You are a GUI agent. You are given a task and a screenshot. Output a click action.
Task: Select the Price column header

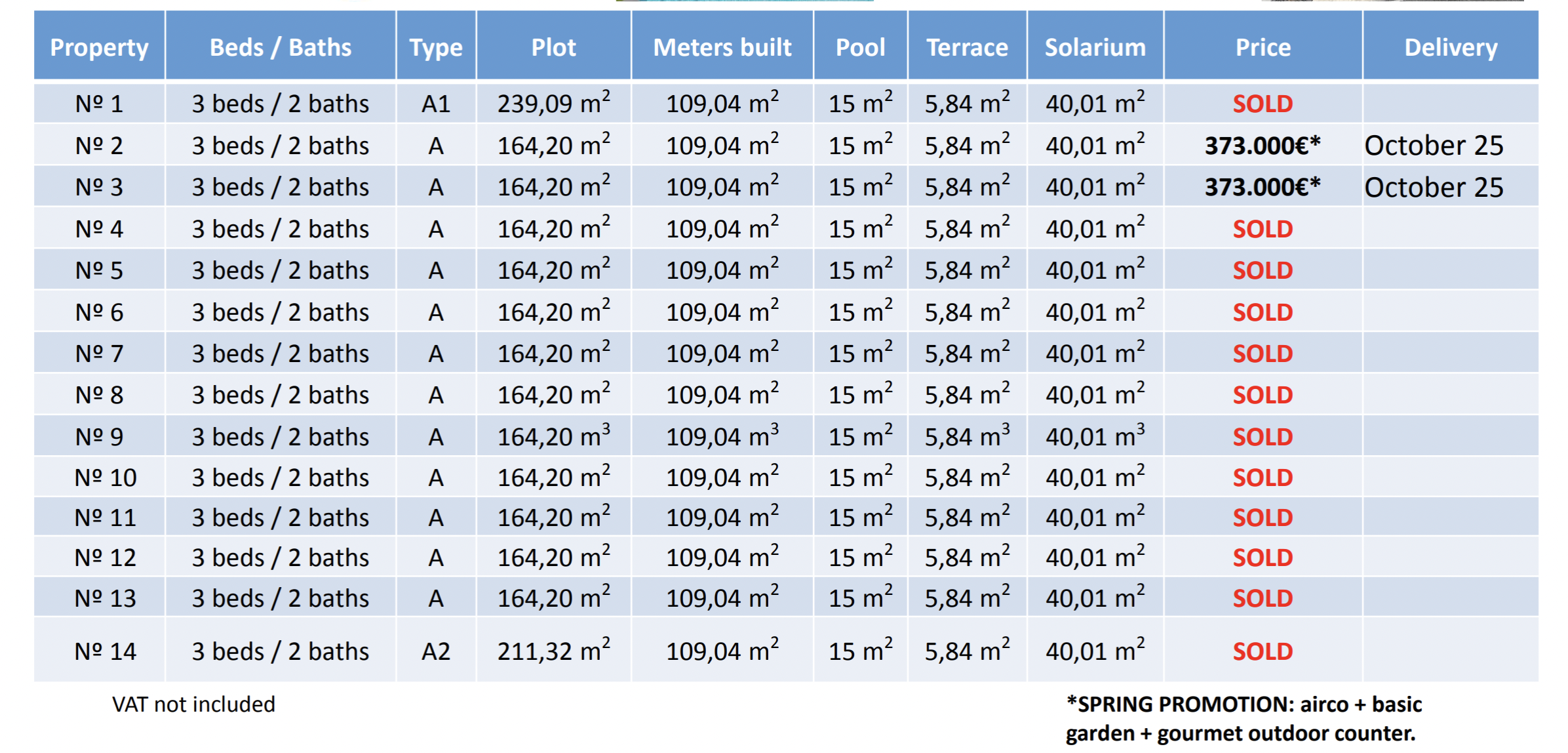coord(1263,47)
